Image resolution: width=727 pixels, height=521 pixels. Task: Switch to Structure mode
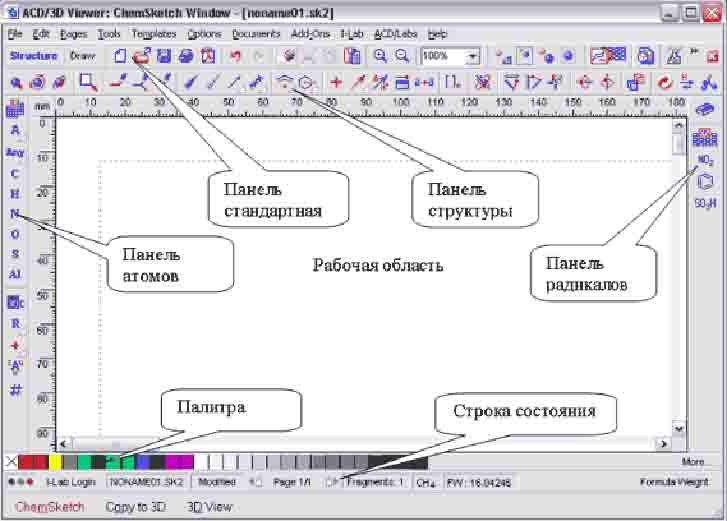click(33, 56)
